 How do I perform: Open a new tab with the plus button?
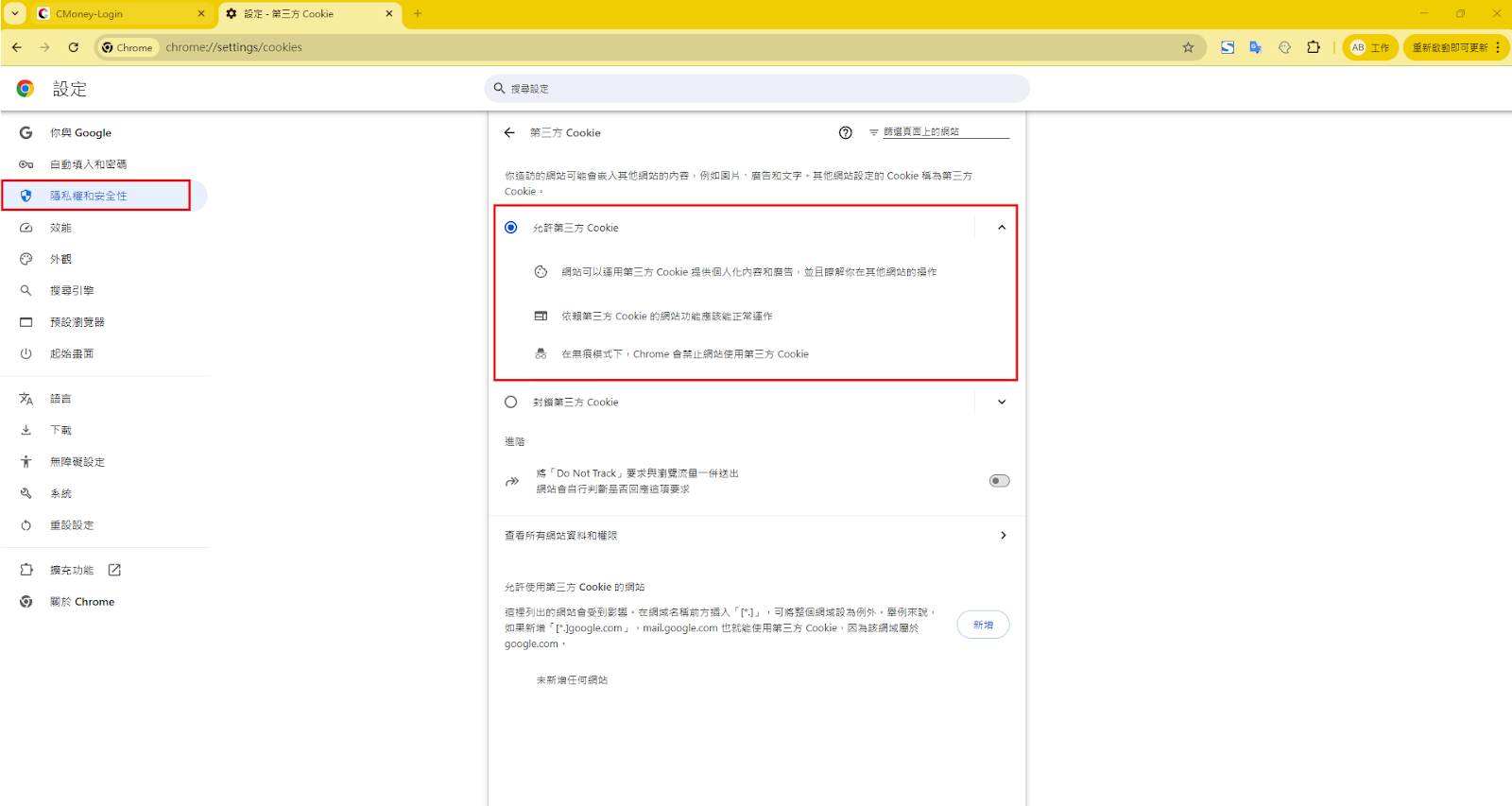coord(418,14)
